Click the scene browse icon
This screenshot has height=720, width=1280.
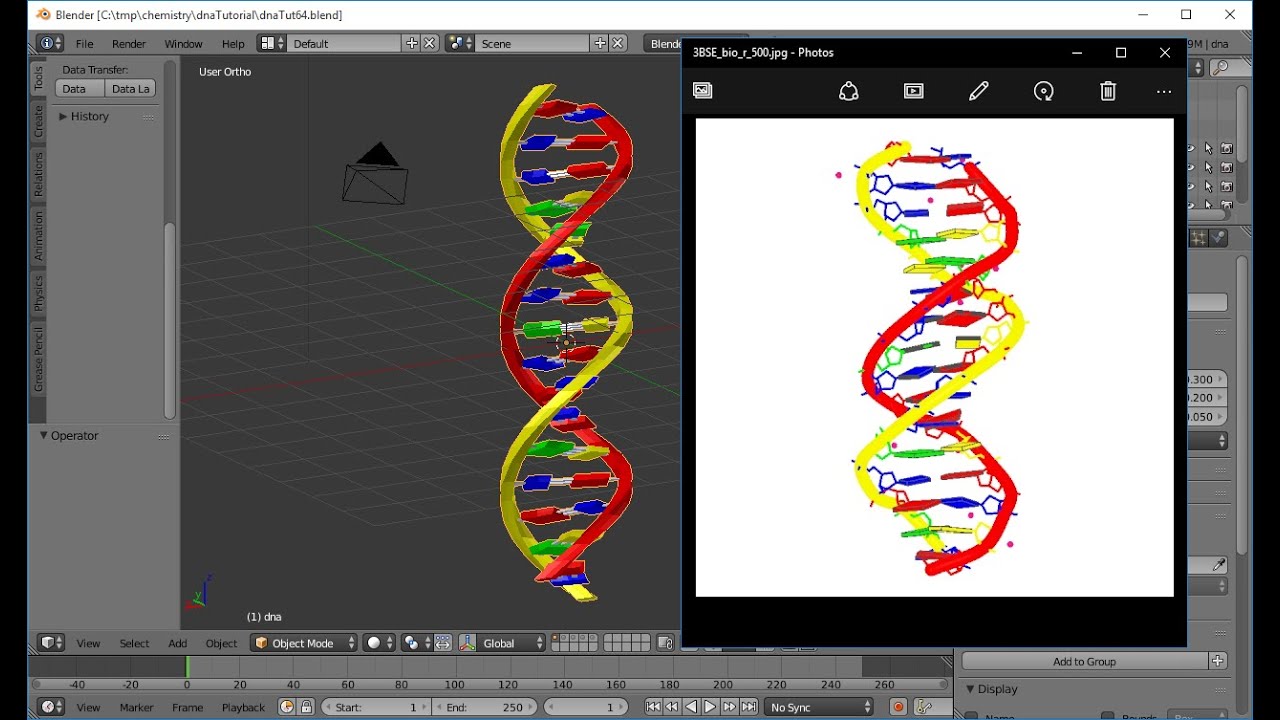460,44
